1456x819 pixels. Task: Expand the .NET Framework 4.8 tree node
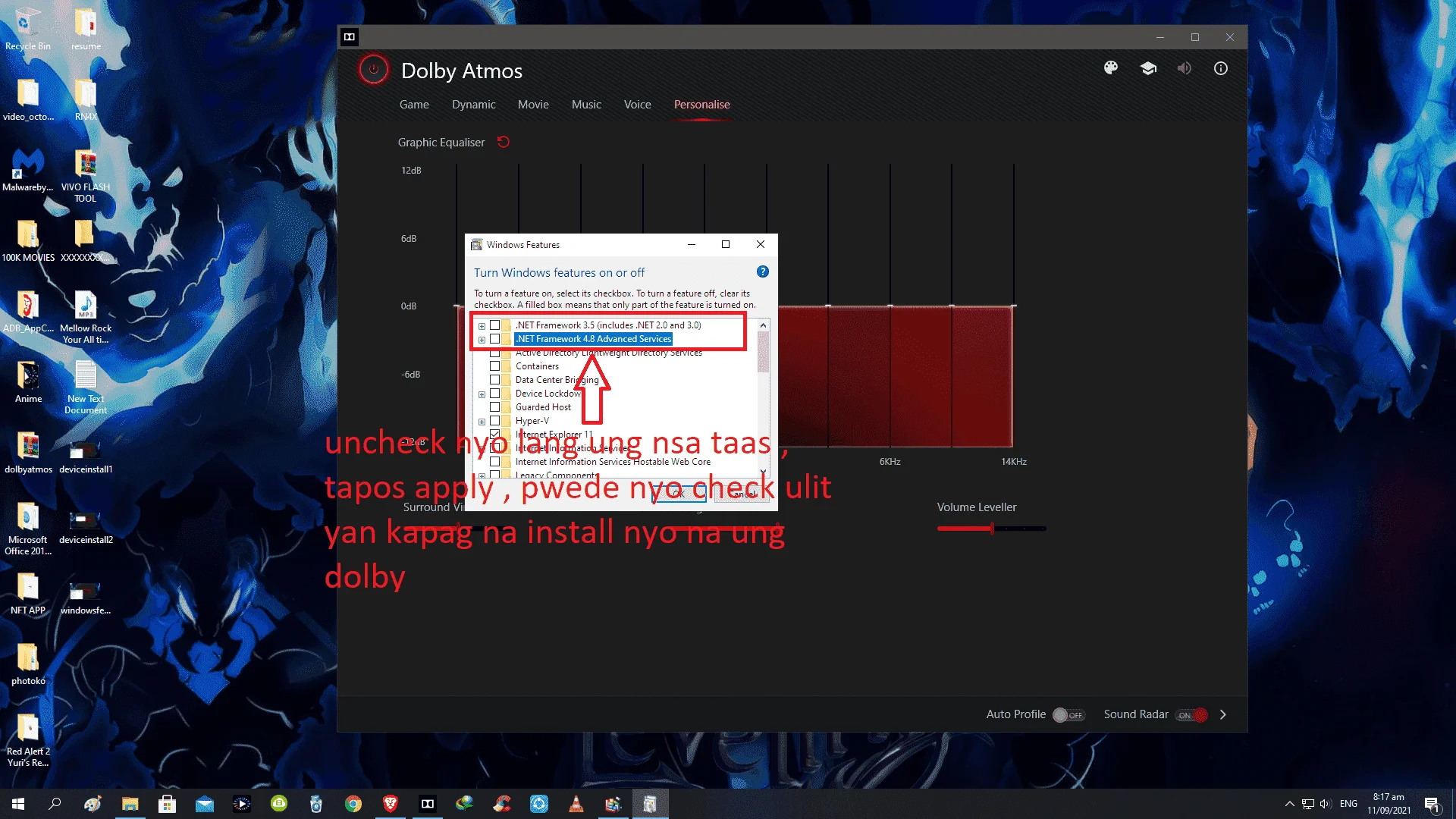click(x=482, y=340)
